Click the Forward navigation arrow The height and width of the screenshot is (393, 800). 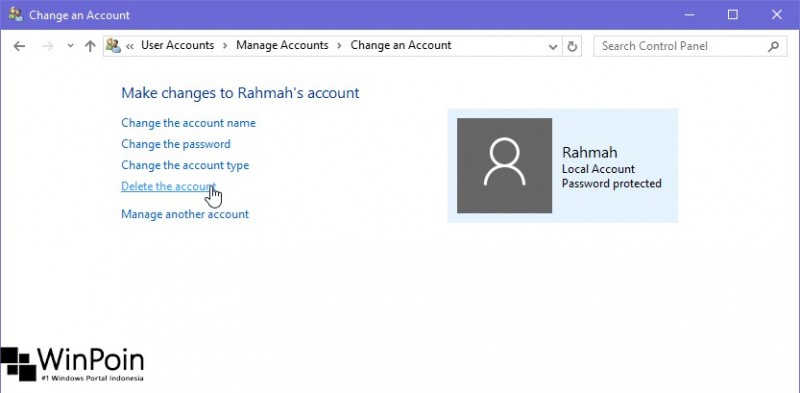48,46
